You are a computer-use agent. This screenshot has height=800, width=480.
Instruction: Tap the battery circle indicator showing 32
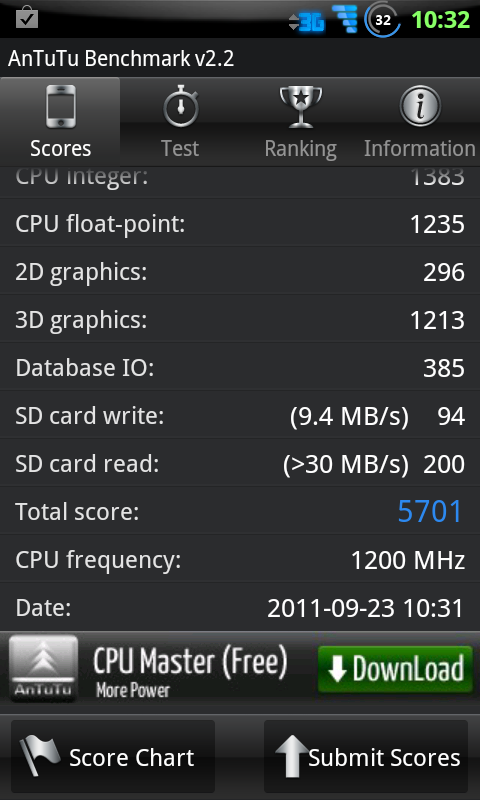coord(383,20)
